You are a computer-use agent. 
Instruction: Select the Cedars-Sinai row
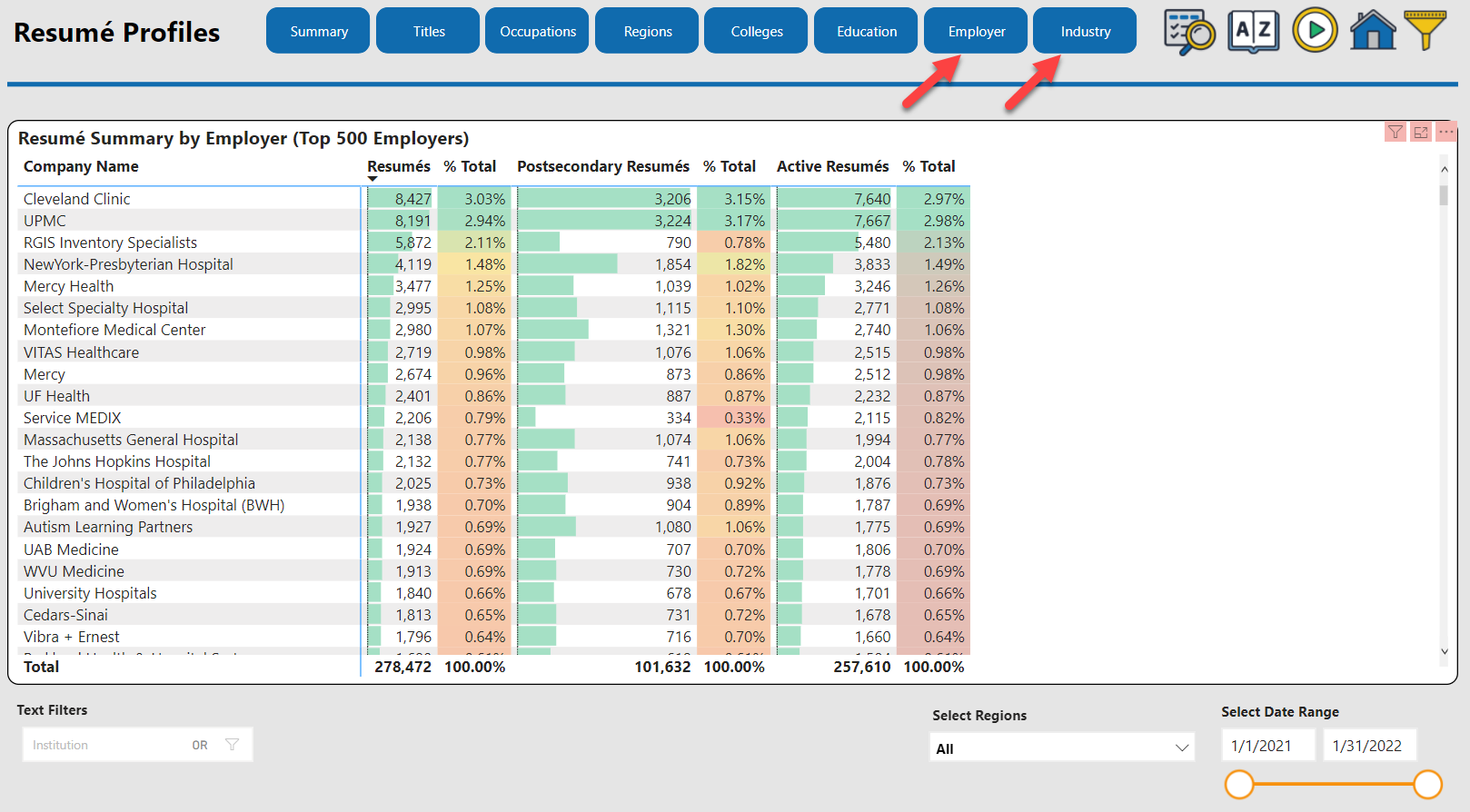pyautogui.click(x=494, y=615)
